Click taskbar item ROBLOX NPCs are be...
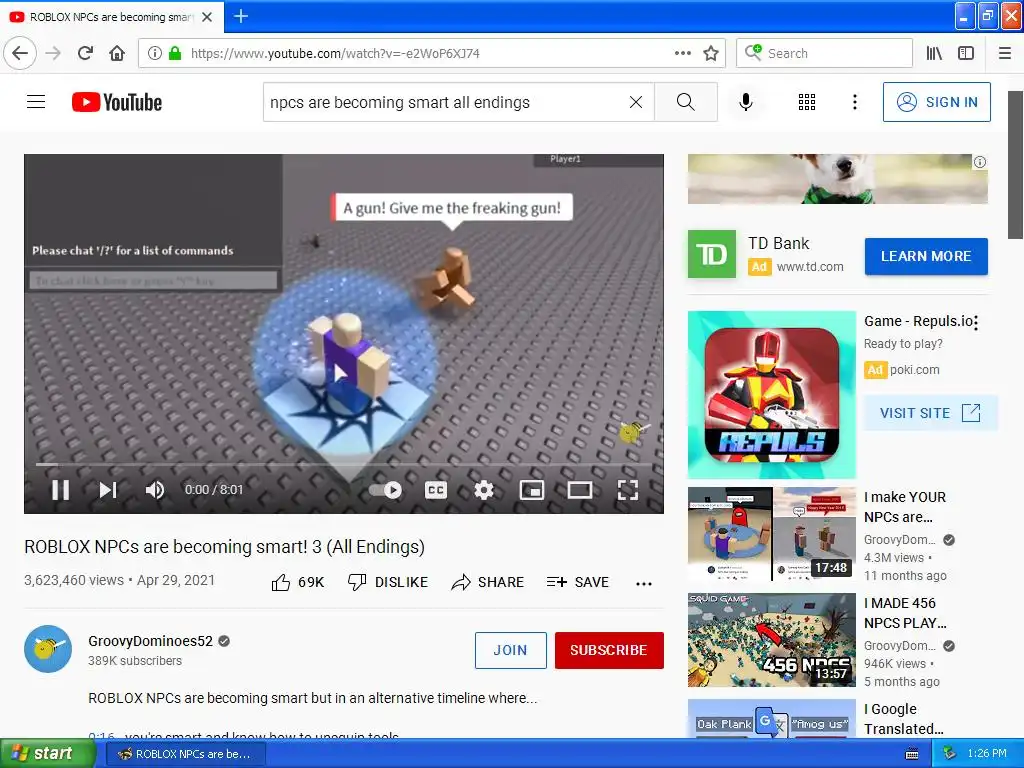This screenshot has width=1024, height=768. coord(184,754)
